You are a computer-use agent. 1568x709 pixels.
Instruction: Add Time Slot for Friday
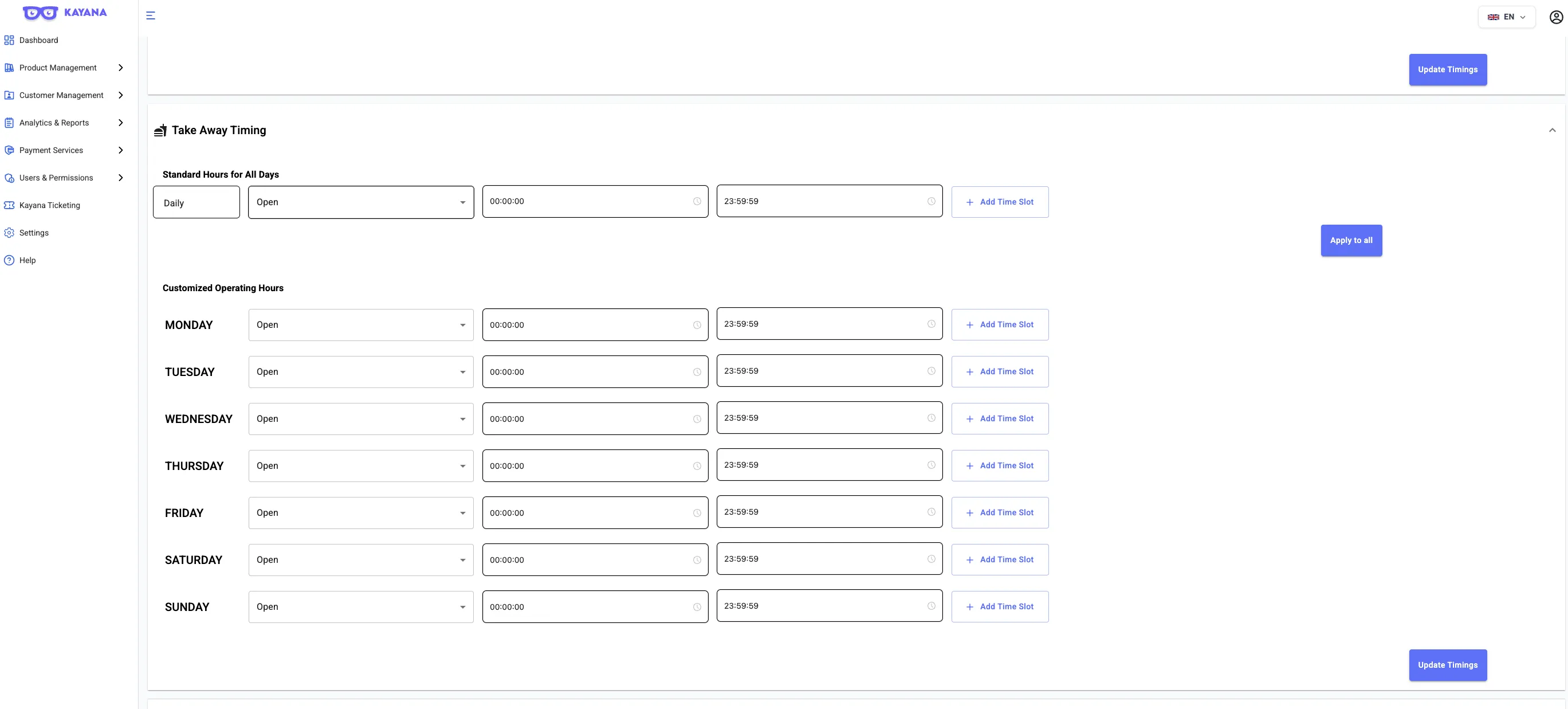coord(1000,513)
